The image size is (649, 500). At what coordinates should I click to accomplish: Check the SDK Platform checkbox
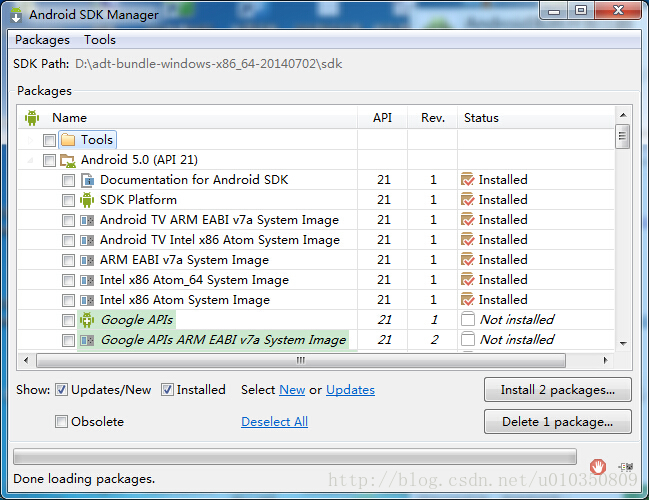tap(68, 200)
